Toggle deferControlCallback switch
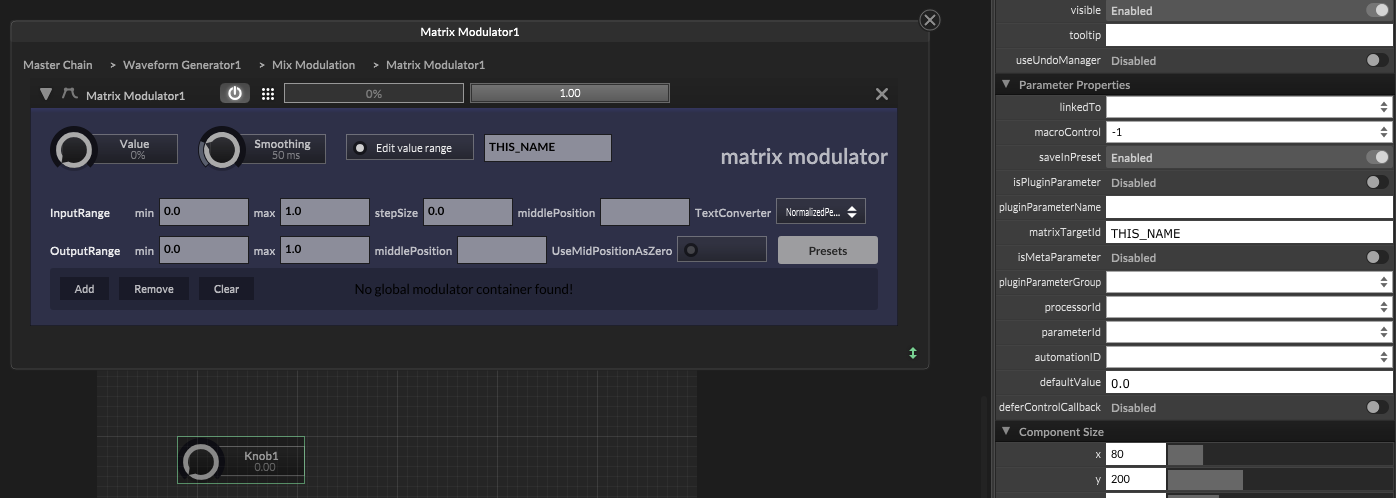 point(1378,407)
